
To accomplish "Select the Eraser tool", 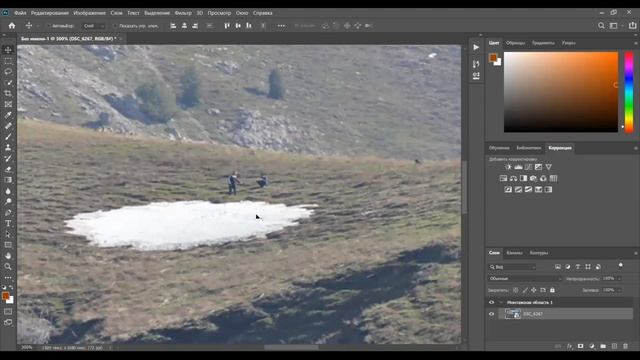I will (x=8, y=169).
